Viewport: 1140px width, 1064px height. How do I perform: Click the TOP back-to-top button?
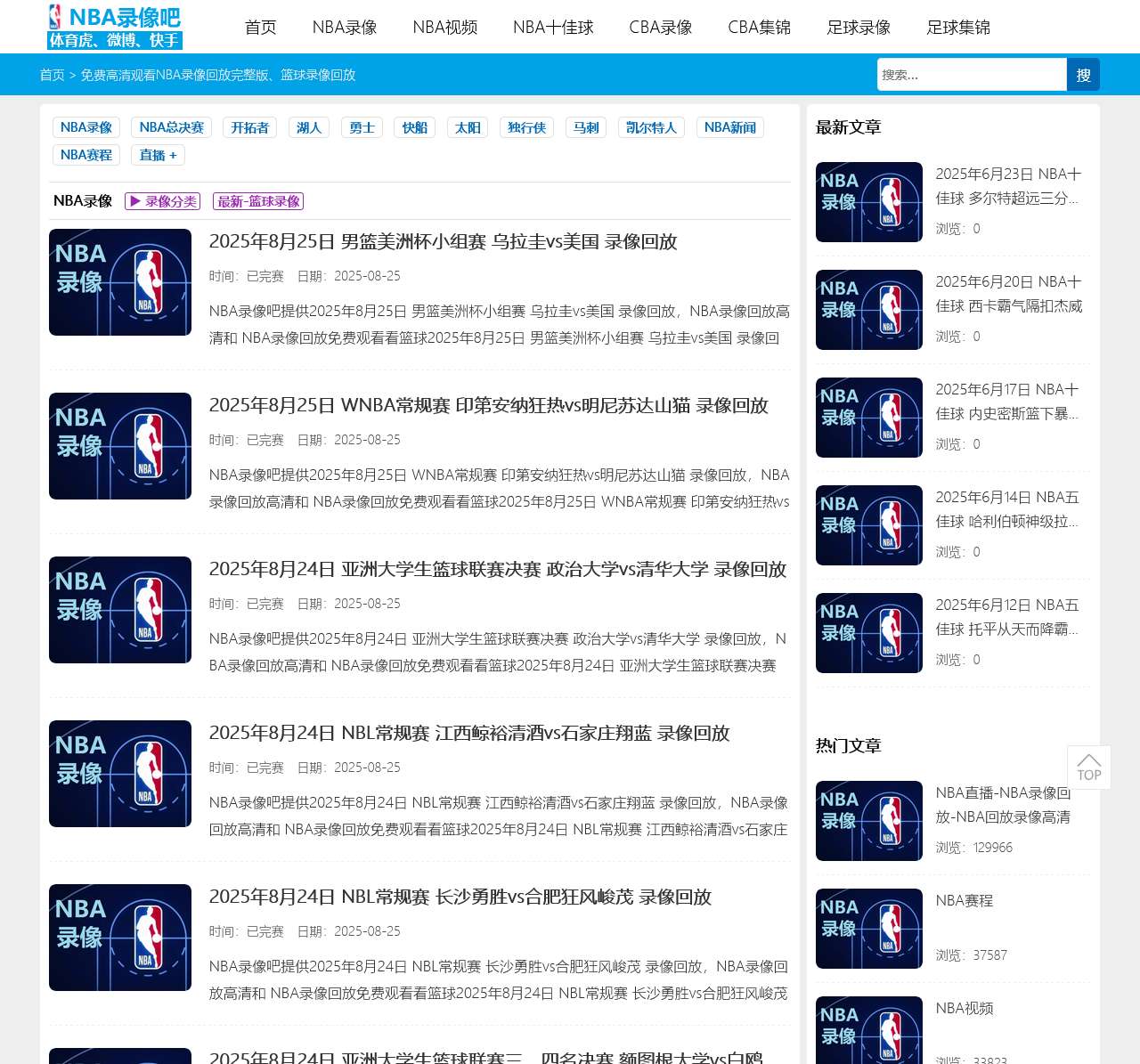pos(1088,767)
